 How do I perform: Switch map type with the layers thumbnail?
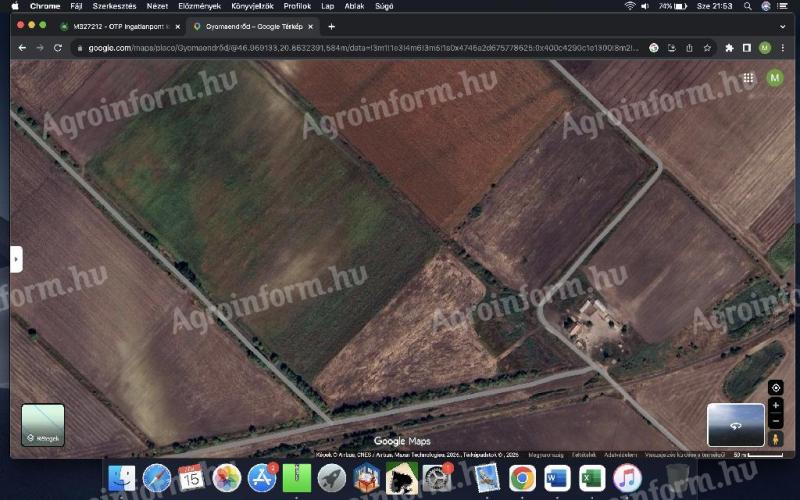43,424
